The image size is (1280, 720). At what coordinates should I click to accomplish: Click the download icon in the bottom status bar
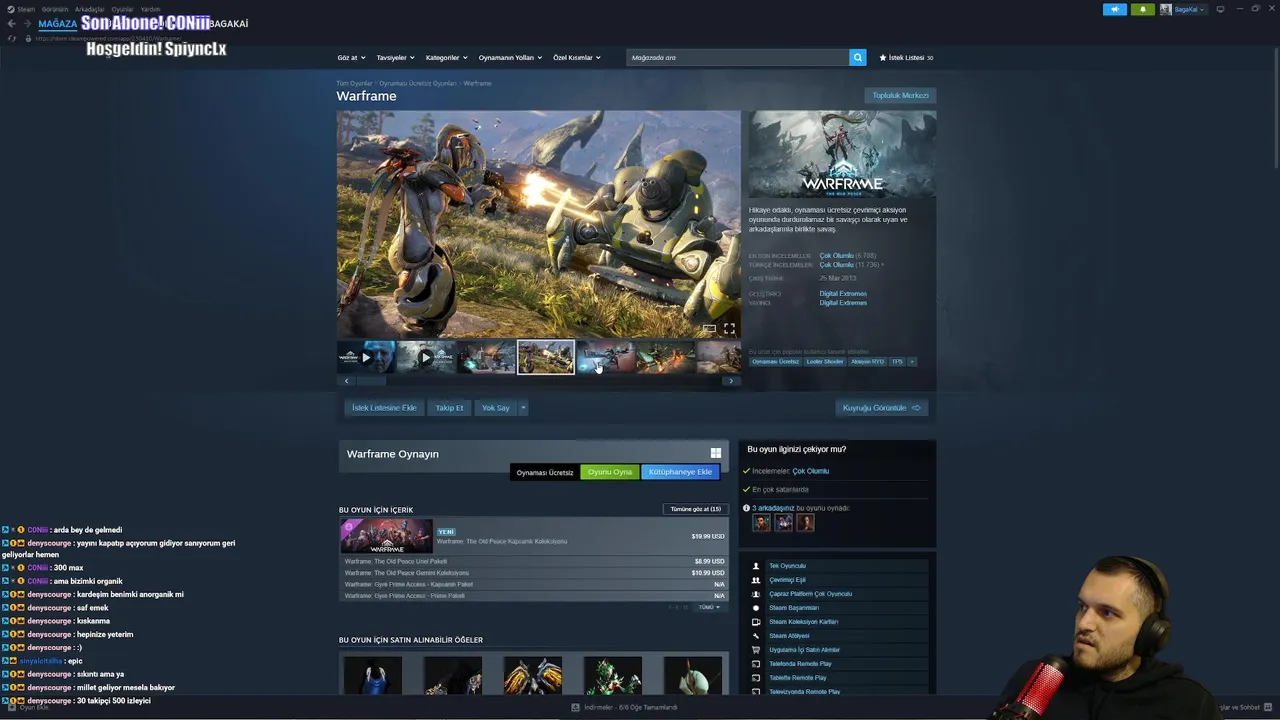575,707
